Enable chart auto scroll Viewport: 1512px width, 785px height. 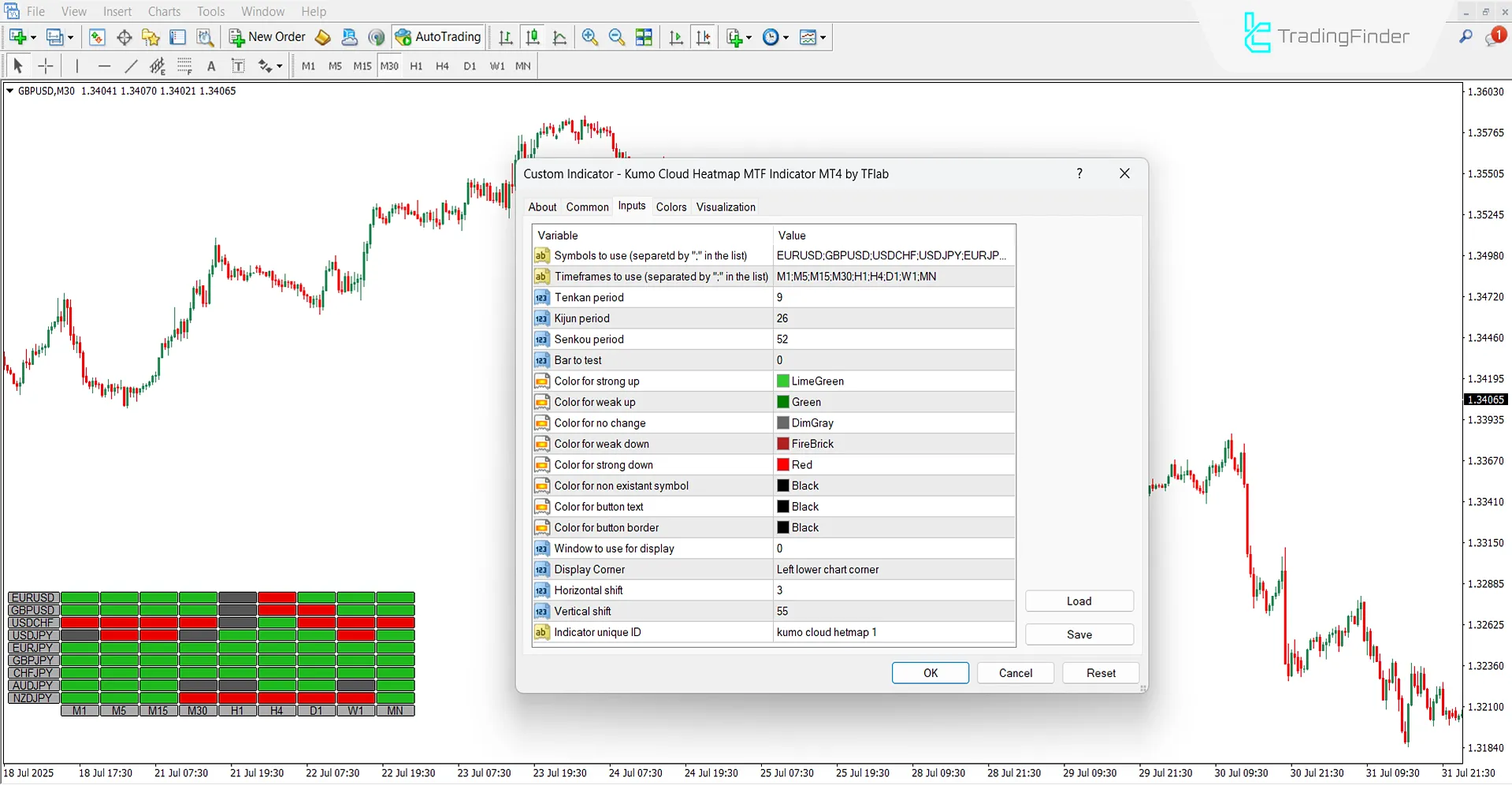coord(676,37)
